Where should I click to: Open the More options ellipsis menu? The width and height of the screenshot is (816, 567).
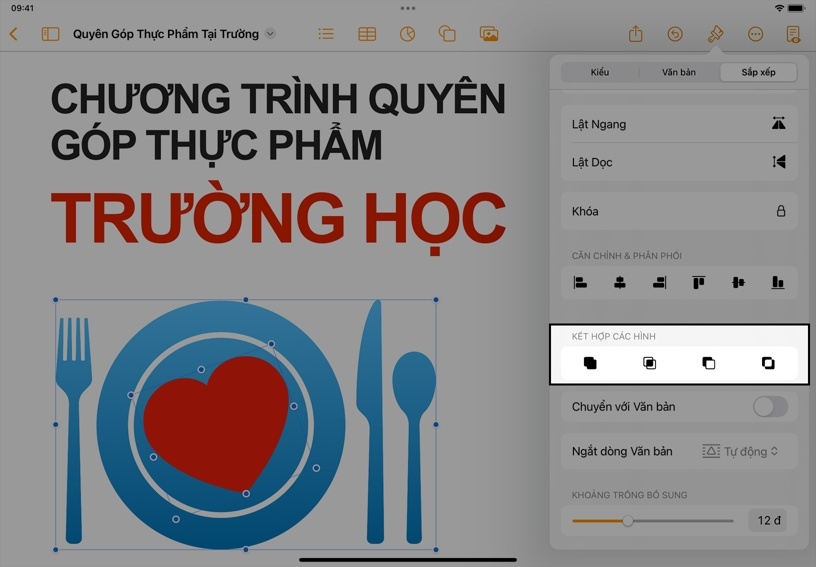(755, 34)
